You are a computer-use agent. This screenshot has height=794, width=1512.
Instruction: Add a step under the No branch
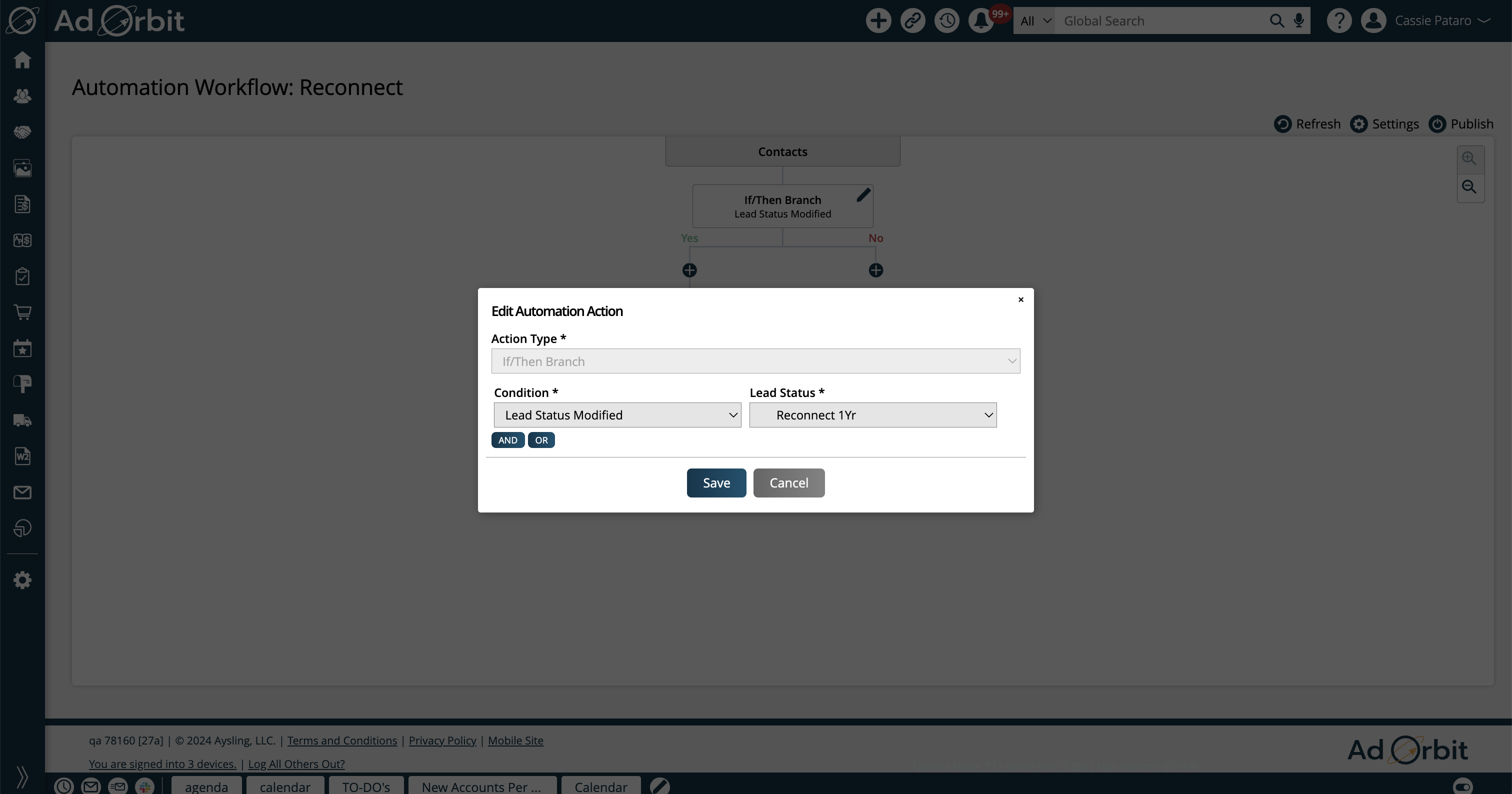pos(875,270)
